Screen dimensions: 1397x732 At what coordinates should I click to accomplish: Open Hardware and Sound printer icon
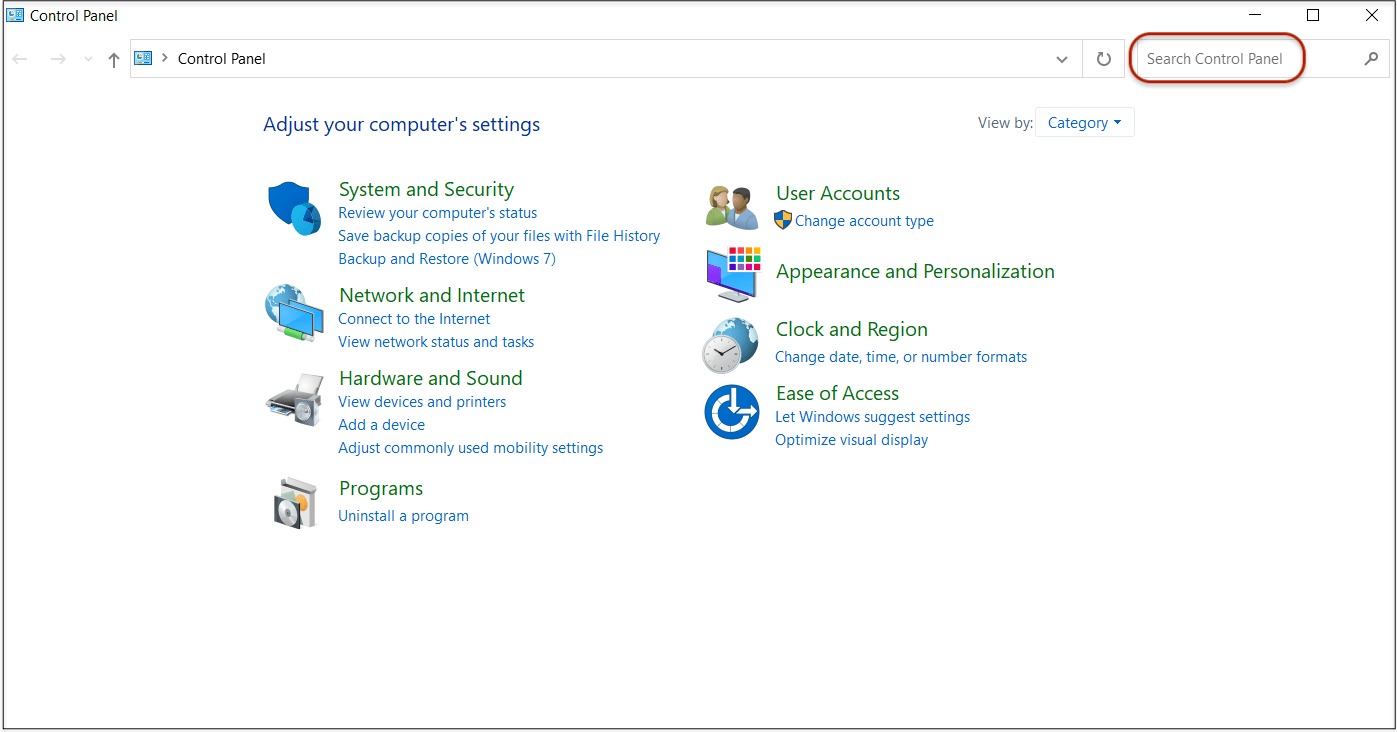(x=293, y=399)
